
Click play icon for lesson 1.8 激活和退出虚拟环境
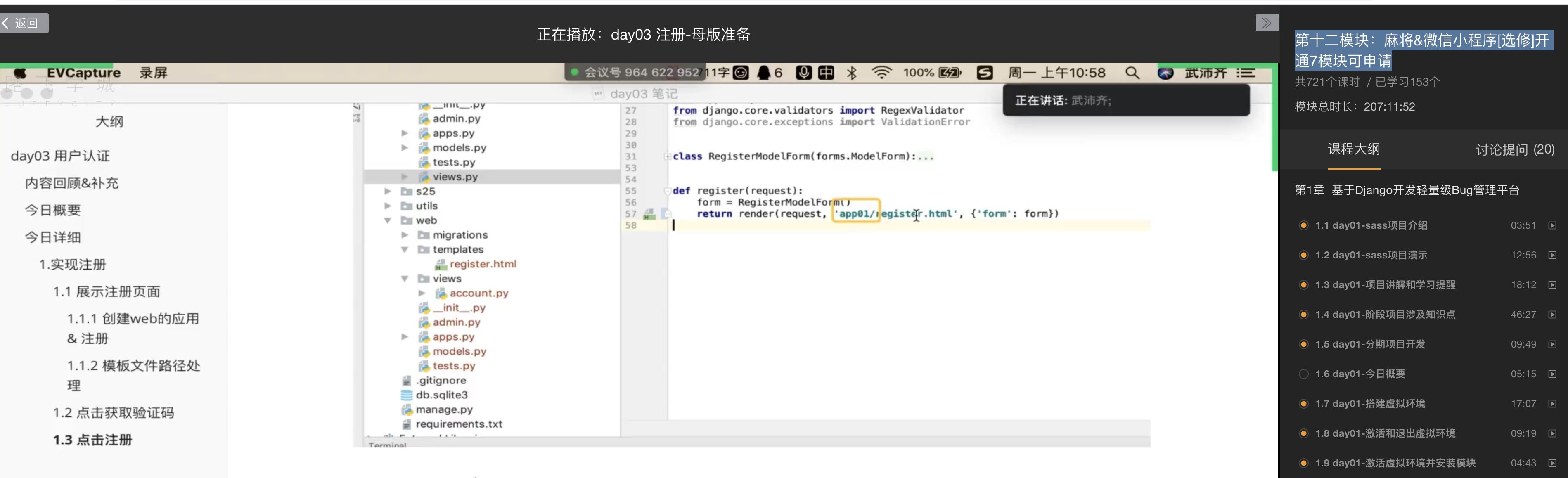point(1552,433)
